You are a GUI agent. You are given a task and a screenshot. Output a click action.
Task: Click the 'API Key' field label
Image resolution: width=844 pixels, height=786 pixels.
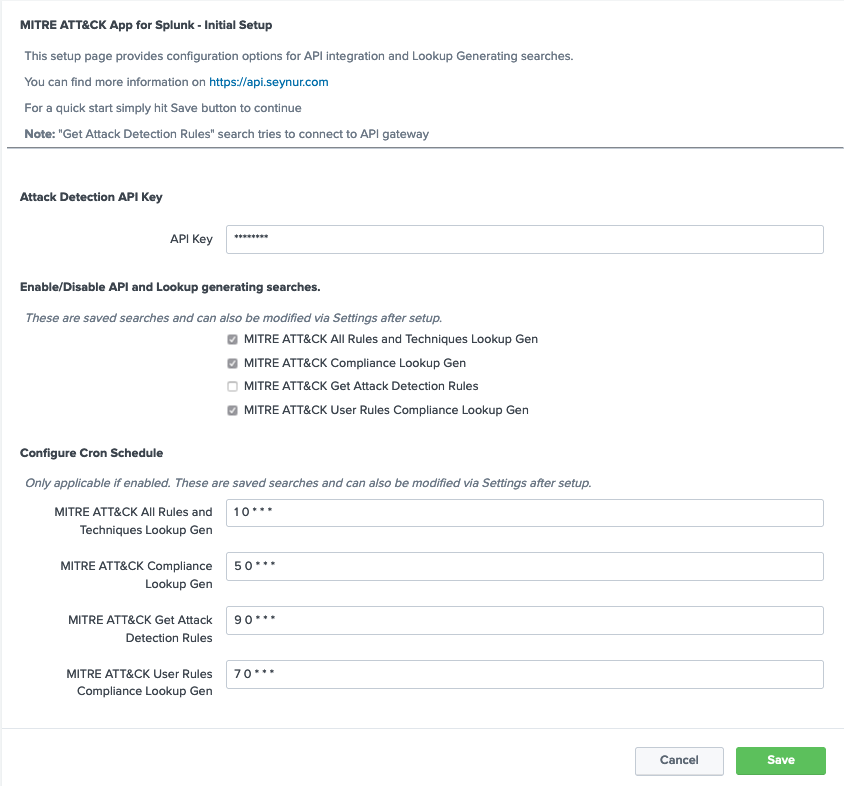point(191,240)
